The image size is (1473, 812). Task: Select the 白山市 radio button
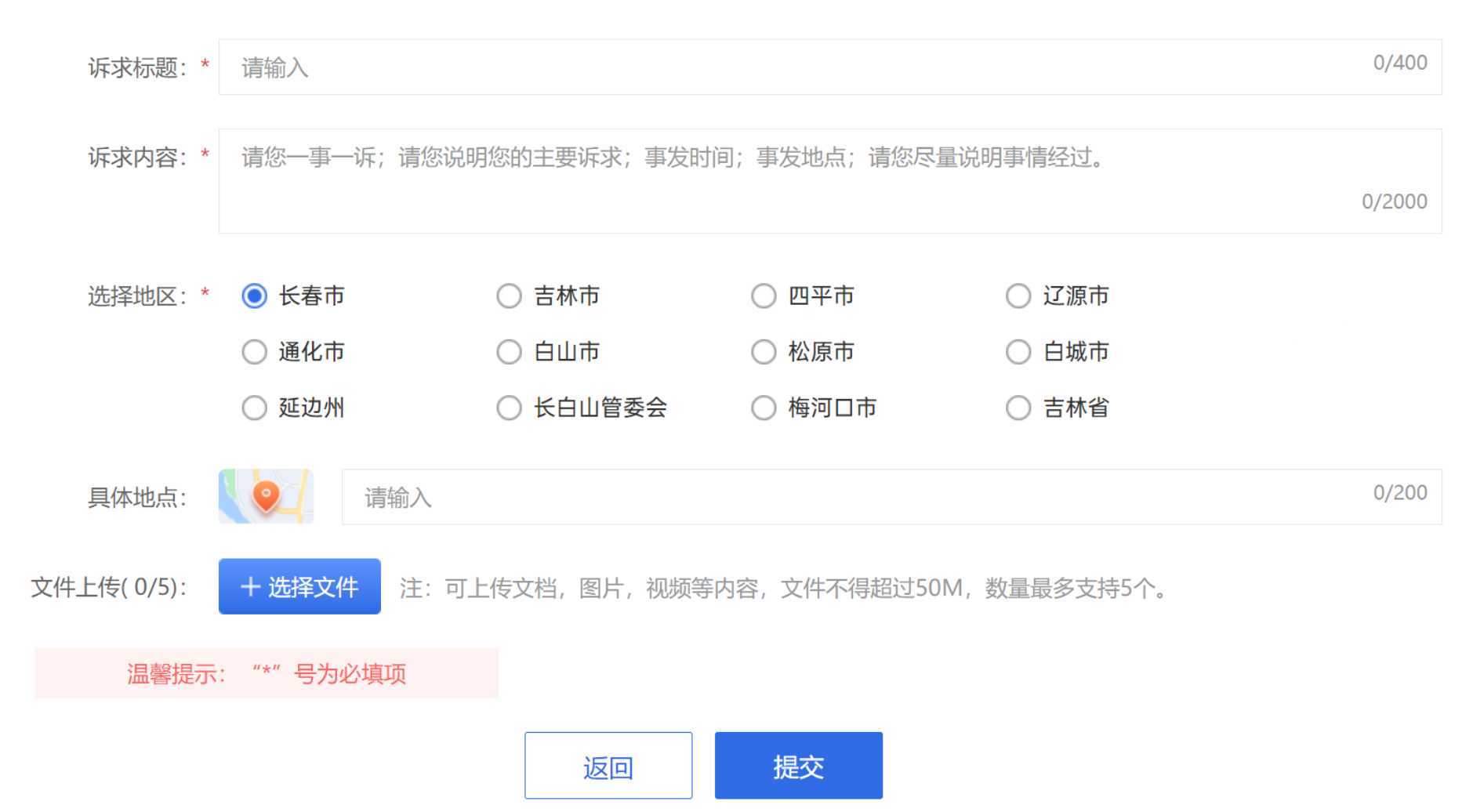tap(510, 352)
